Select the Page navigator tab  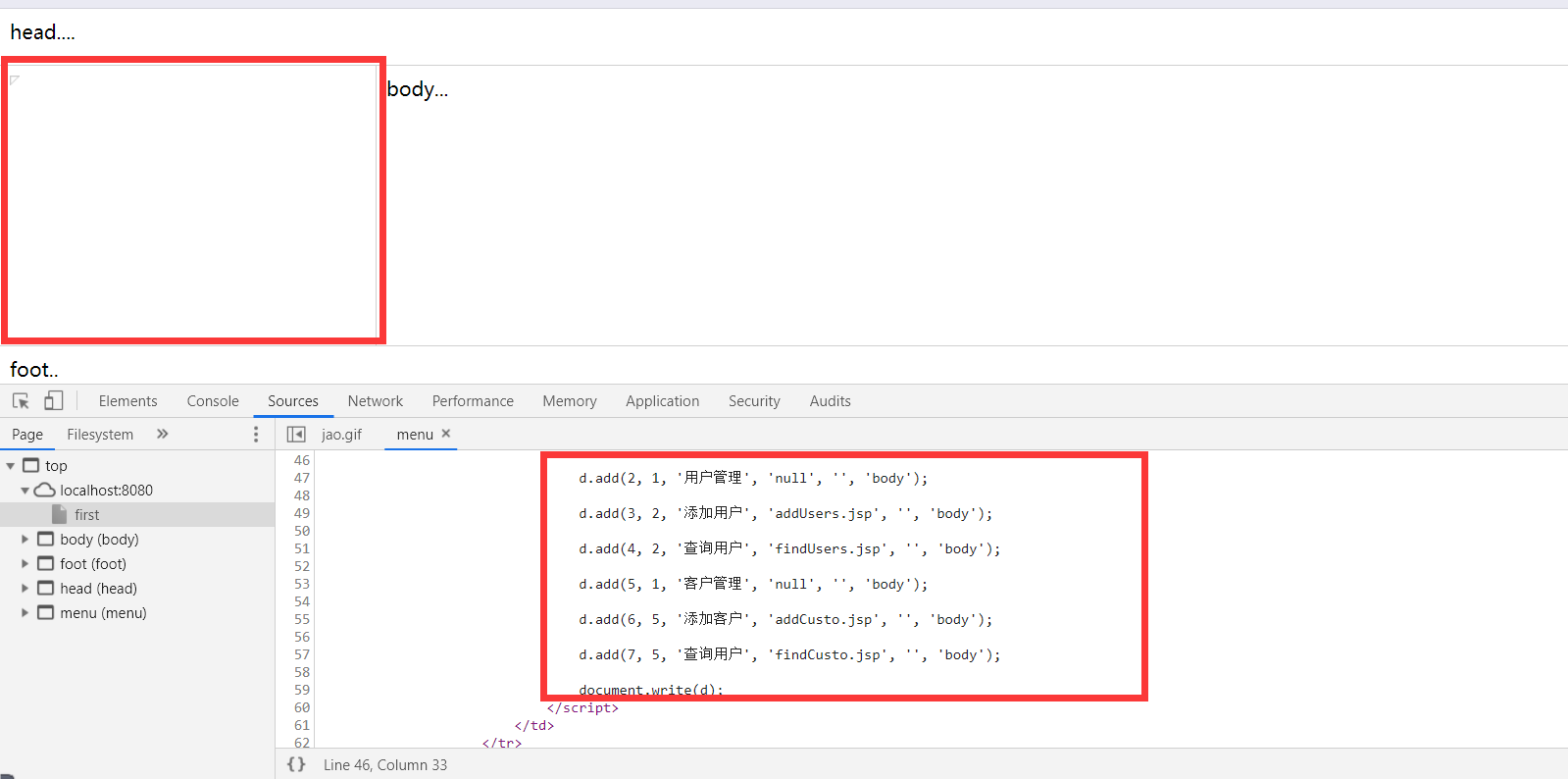point(27,434)
